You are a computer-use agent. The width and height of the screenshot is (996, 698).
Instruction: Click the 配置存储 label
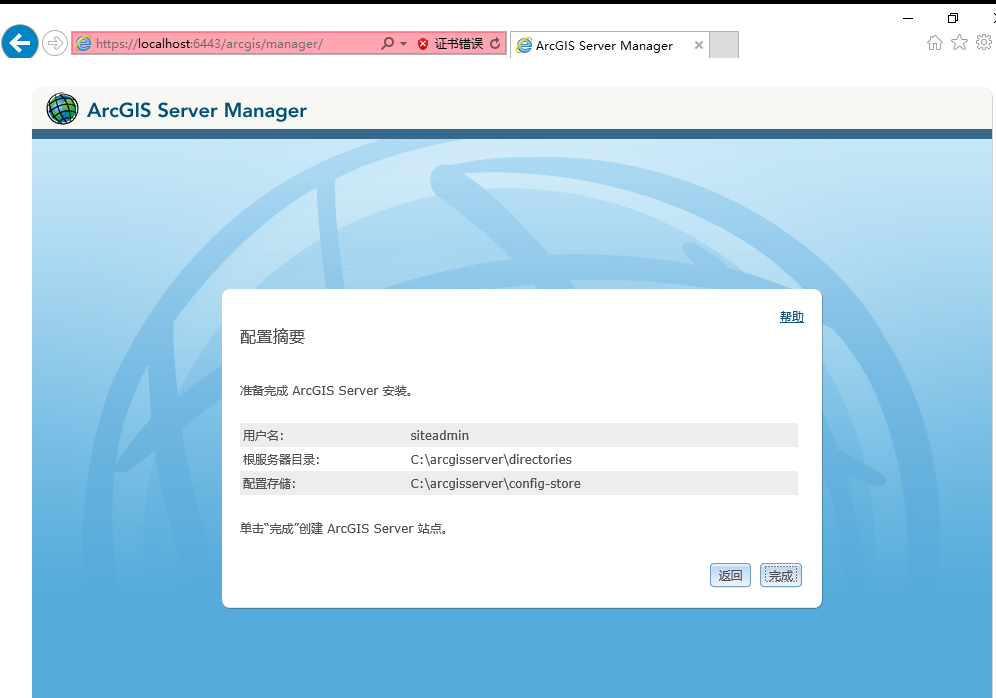point(269,484)
